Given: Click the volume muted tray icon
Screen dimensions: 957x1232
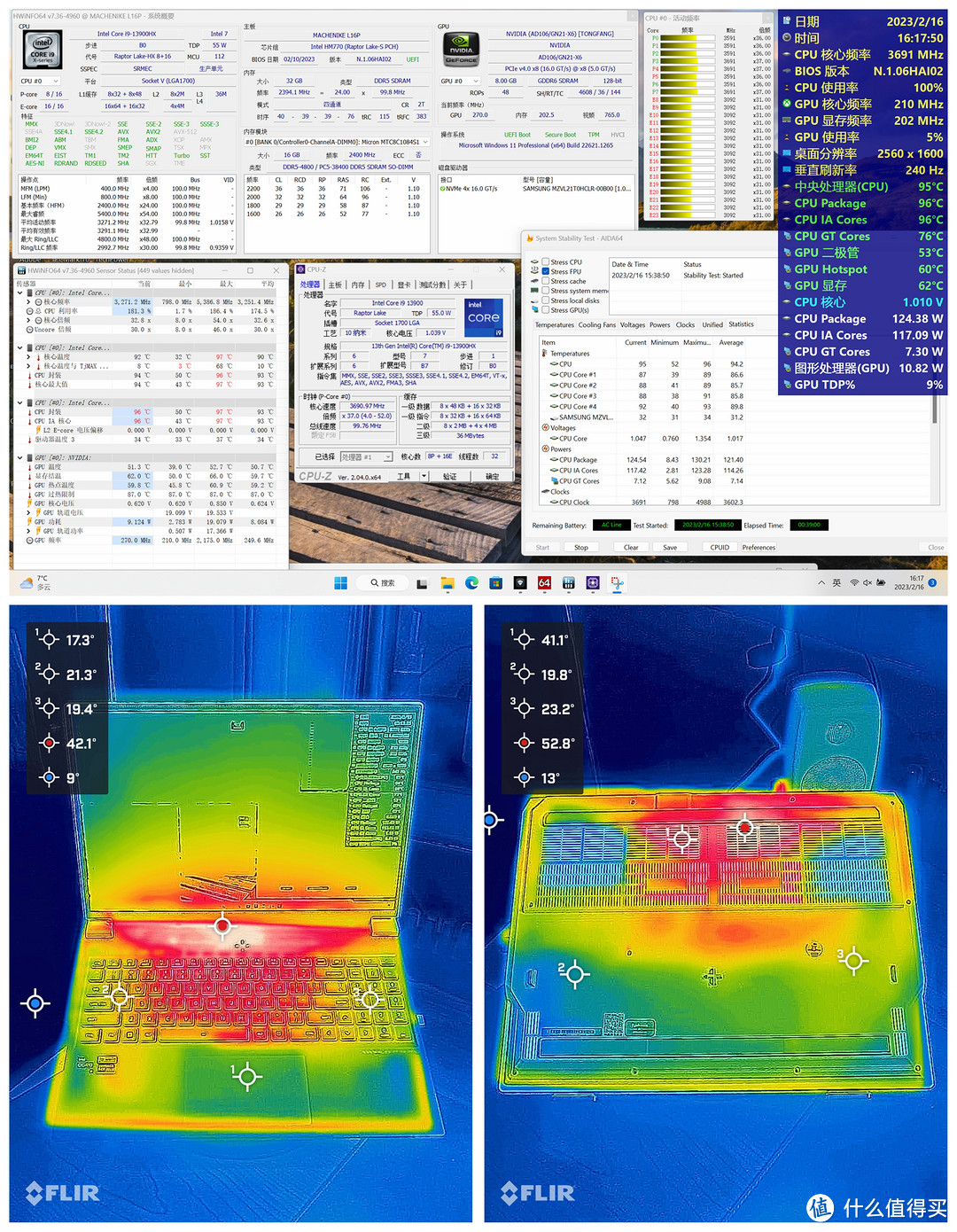Looking at the screenshot, I should pyautogui.click(x=868, y=582).
